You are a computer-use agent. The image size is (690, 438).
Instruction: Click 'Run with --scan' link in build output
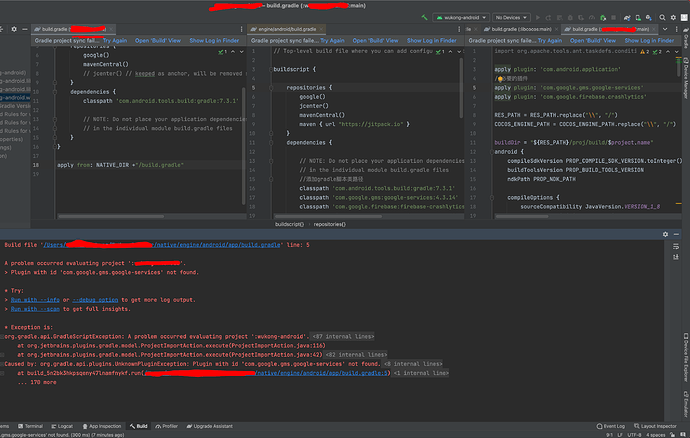[35, 309]
